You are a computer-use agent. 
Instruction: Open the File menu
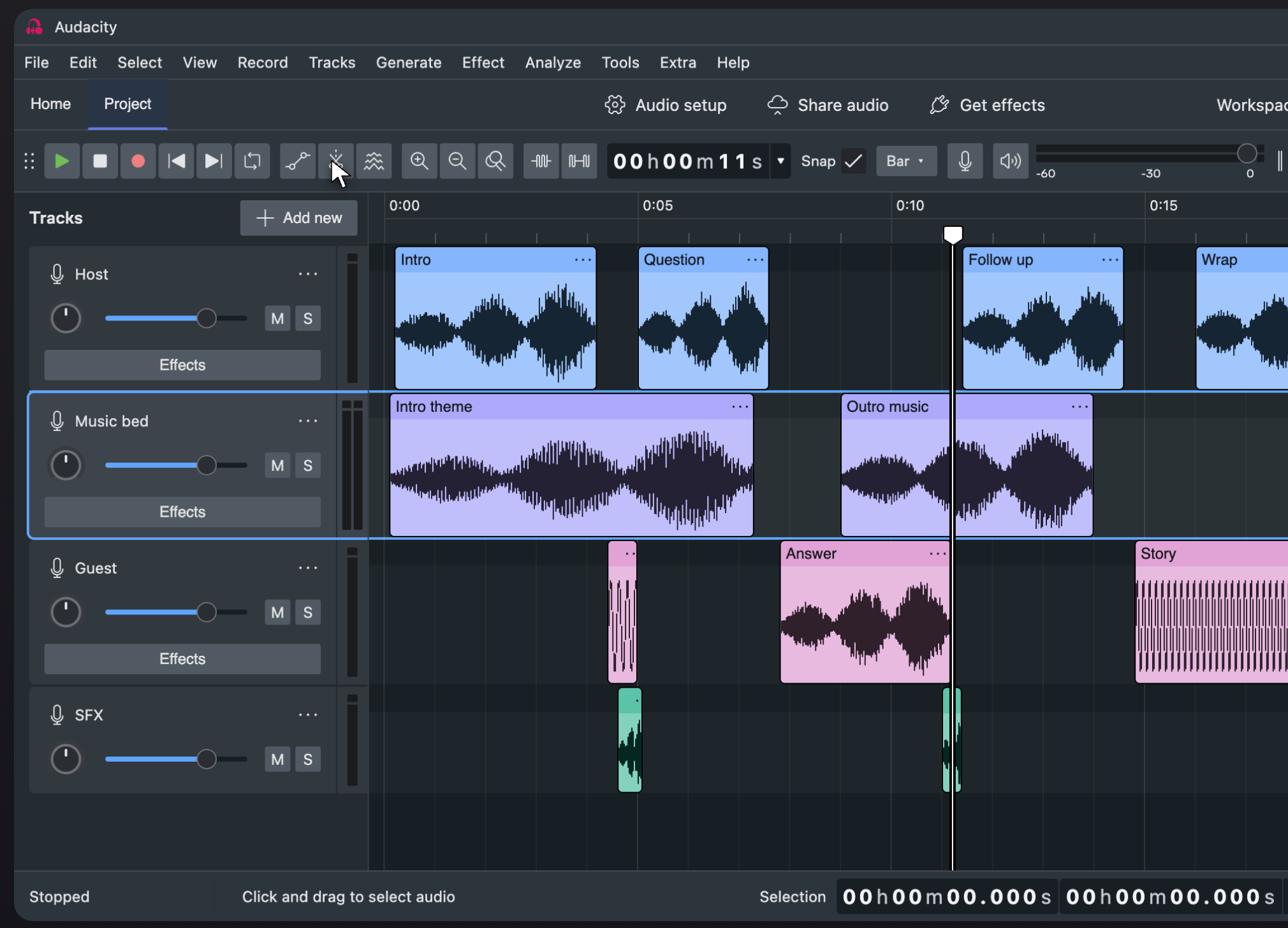tap(36, 62)
